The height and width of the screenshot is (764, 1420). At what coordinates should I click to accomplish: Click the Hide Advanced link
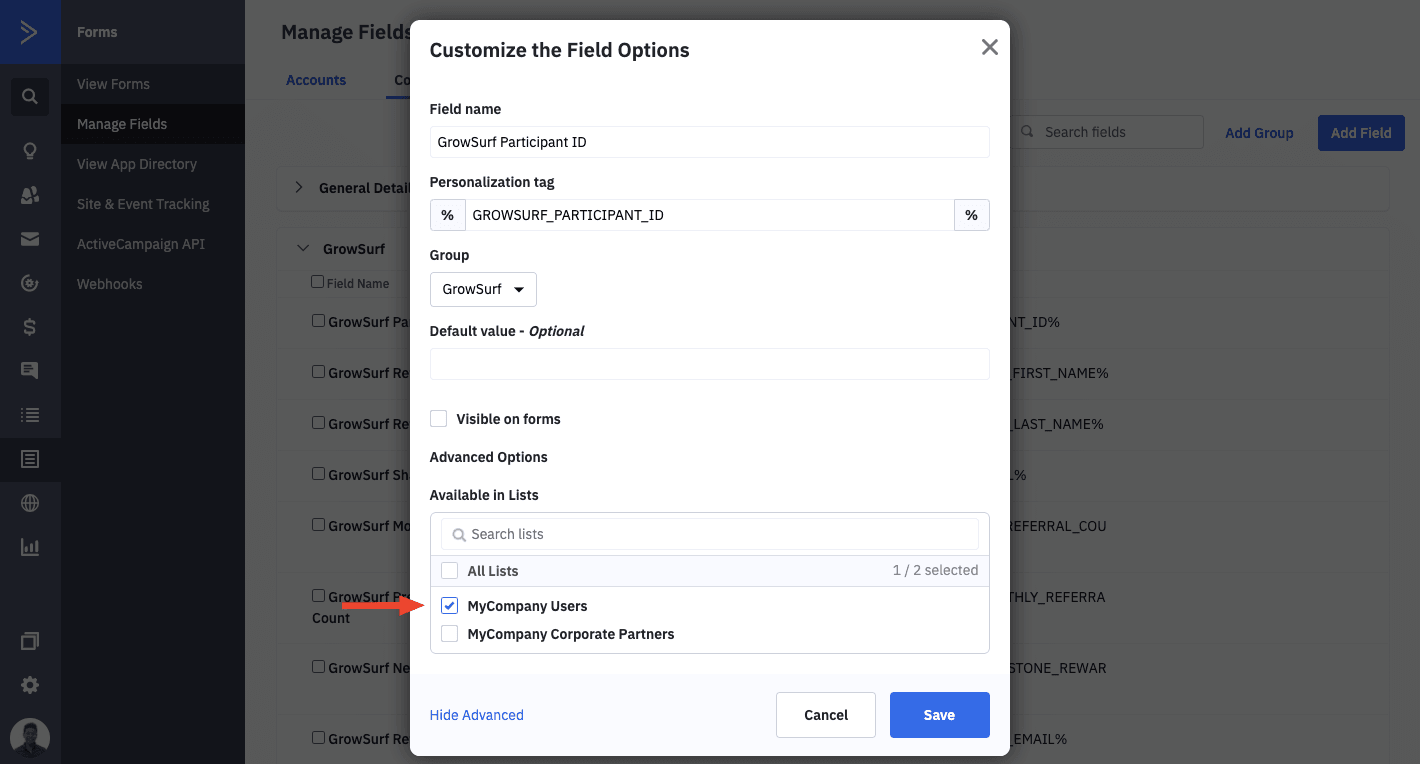(476, 715)
